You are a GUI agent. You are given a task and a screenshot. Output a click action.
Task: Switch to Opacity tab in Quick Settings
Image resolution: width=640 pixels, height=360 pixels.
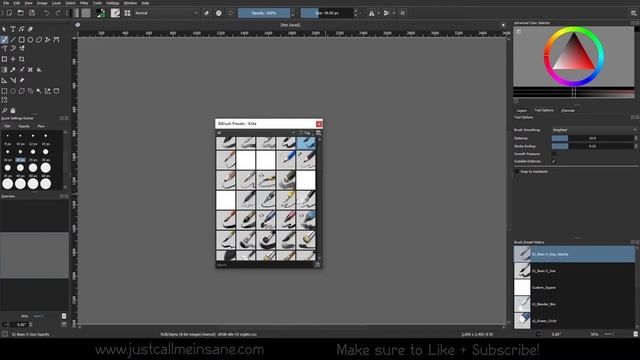coord(24,126)
